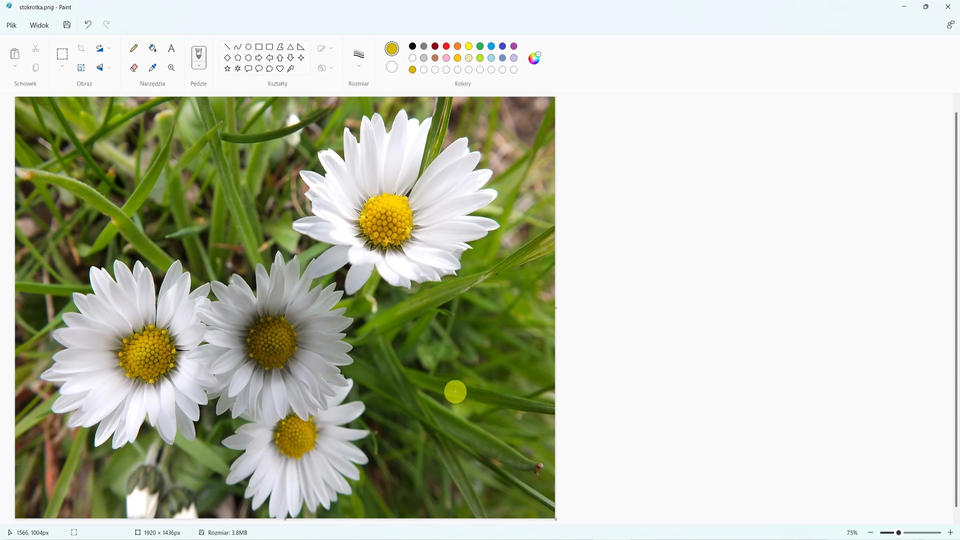Choose the Text tool
This screenshot has width=960, height=540.
(171, 48)
